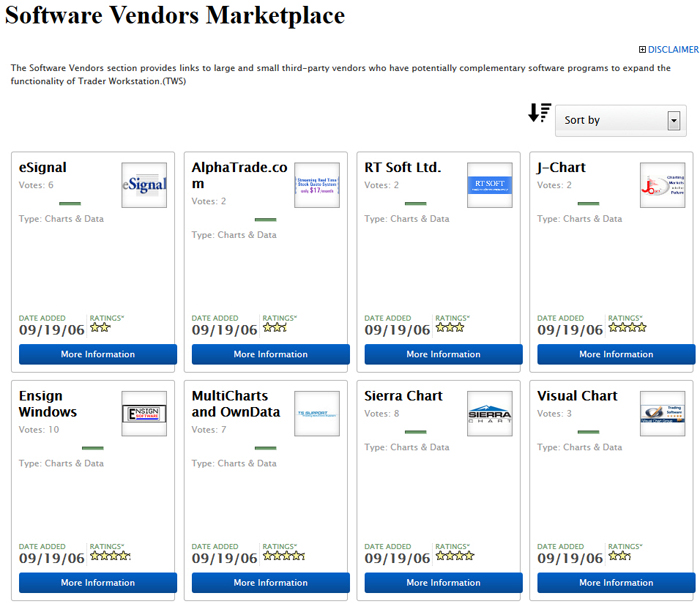The width and height of the screenshot is (700, 604).
Task: Open More Information for J-Chart
Action: 616,354
